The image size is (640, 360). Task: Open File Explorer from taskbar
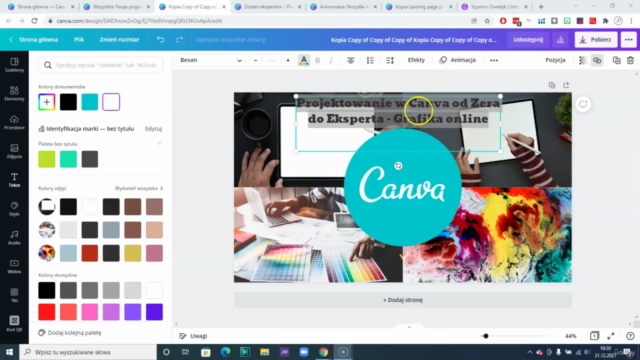pyautogui.click(x=264, y=352)
